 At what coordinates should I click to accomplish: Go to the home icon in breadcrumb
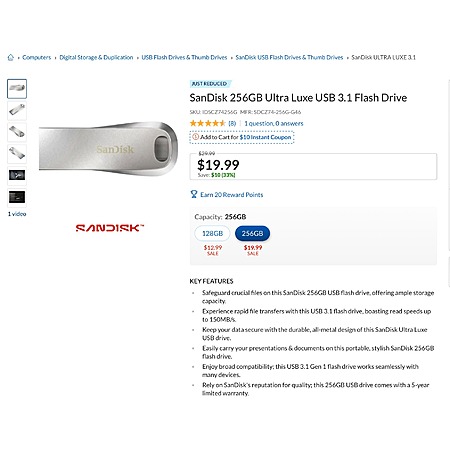pyautogui.click(x=11, y=57)
